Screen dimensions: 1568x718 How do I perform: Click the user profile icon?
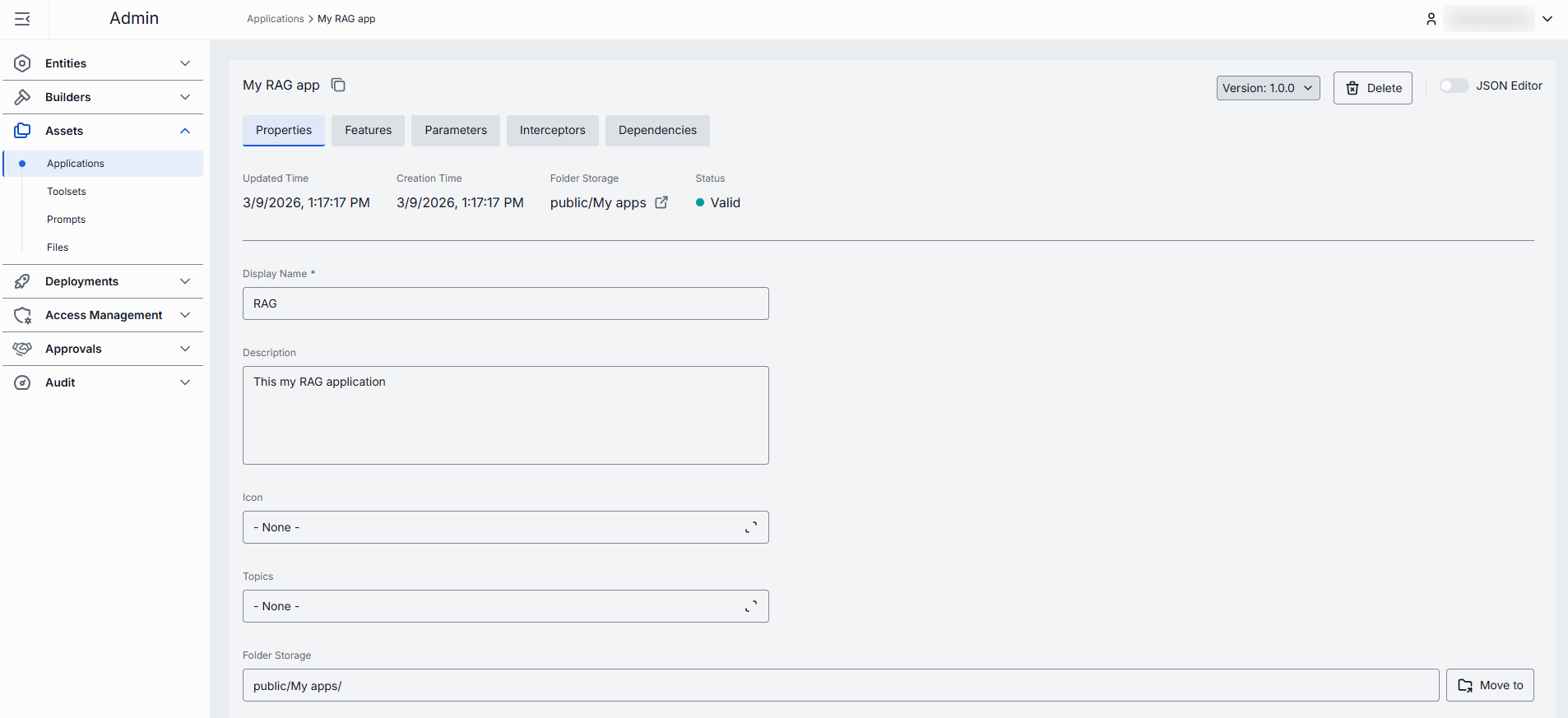1431,19
